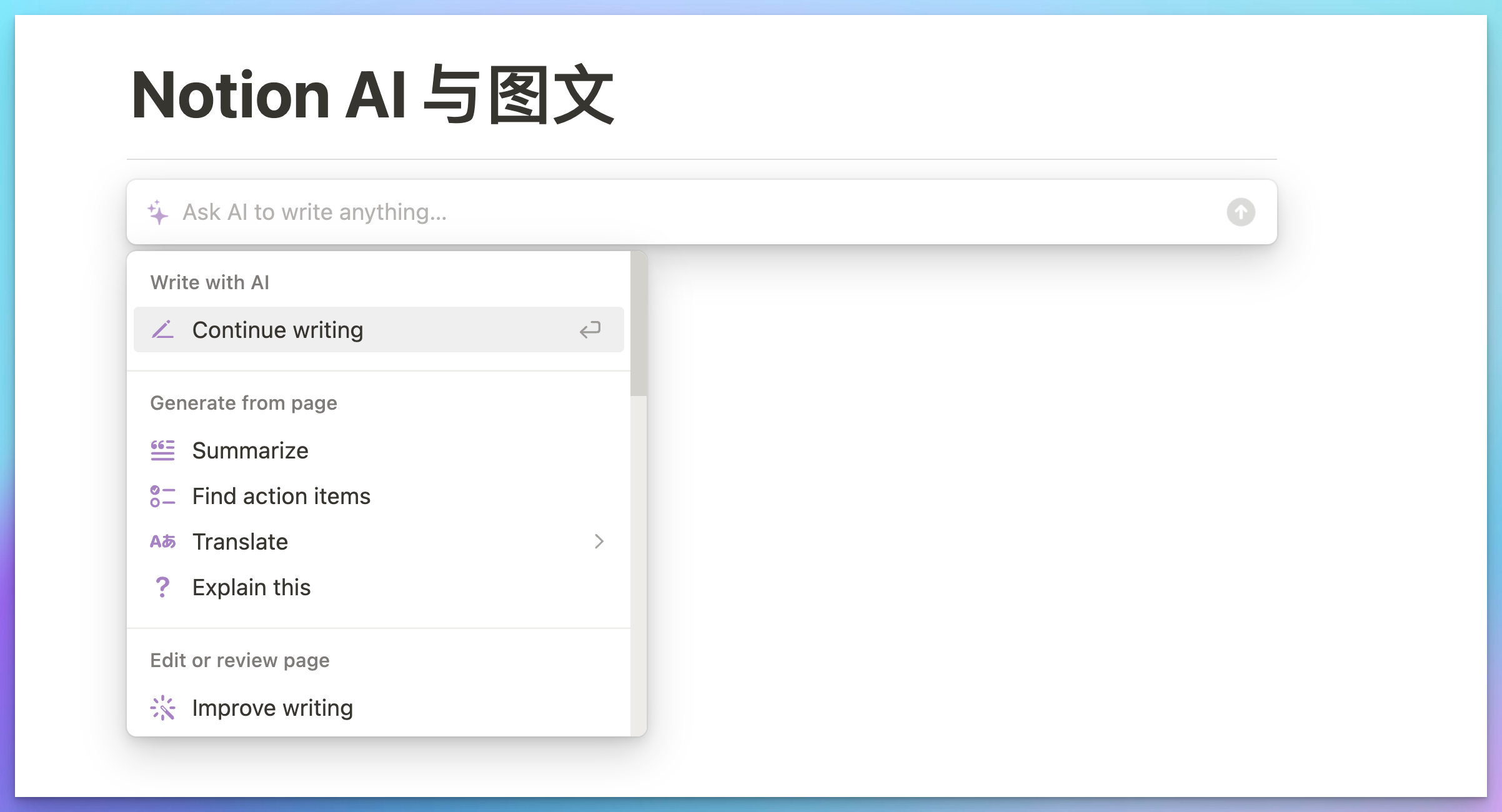This screenshot has height=812, width=1502.
Task: Select Find action items option
Action: click(x=379, y=496)
